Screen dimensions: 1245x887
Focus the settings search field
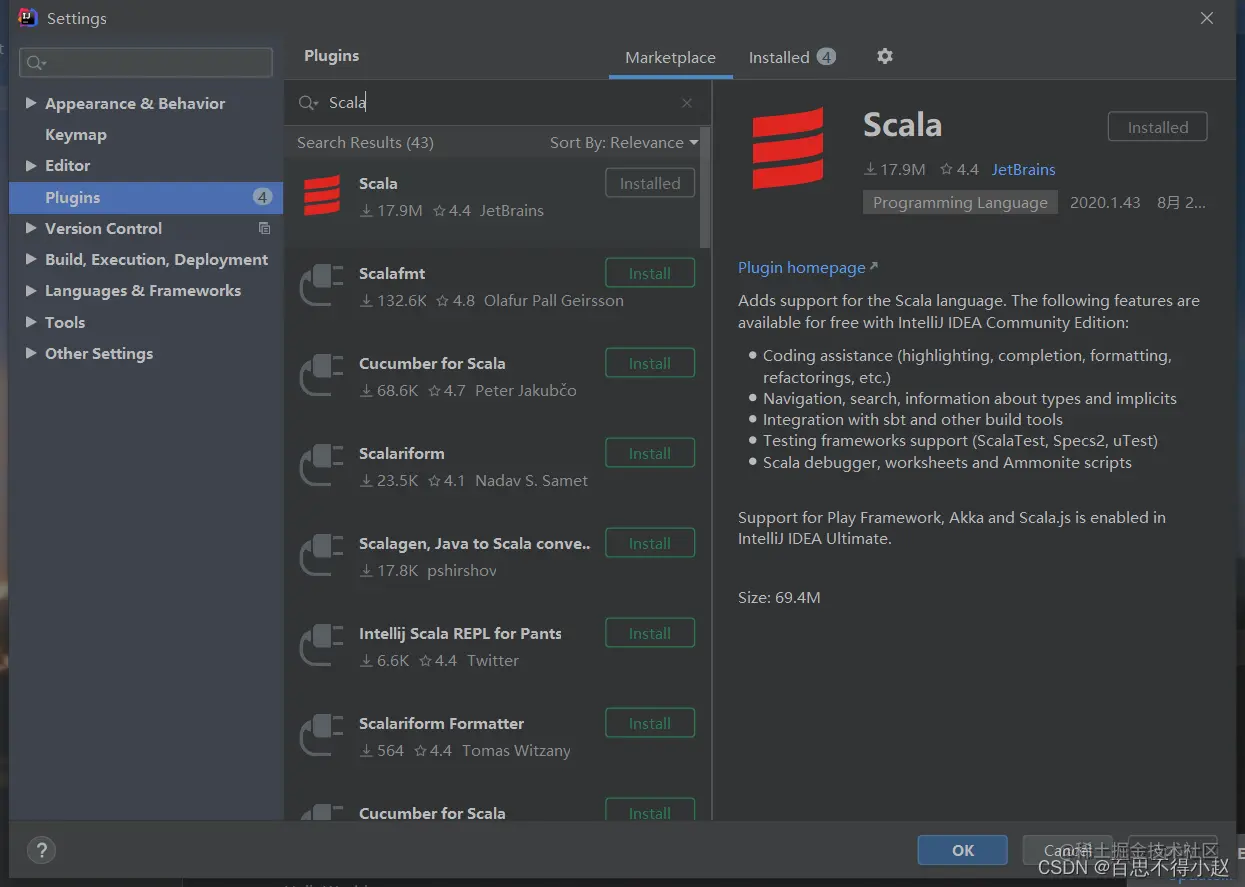[x=146, y=63]
